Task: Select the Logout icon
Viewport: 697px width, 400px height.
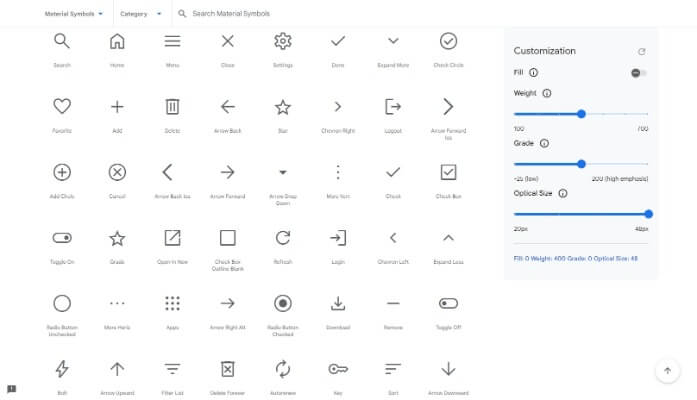Action: [393, 106]
